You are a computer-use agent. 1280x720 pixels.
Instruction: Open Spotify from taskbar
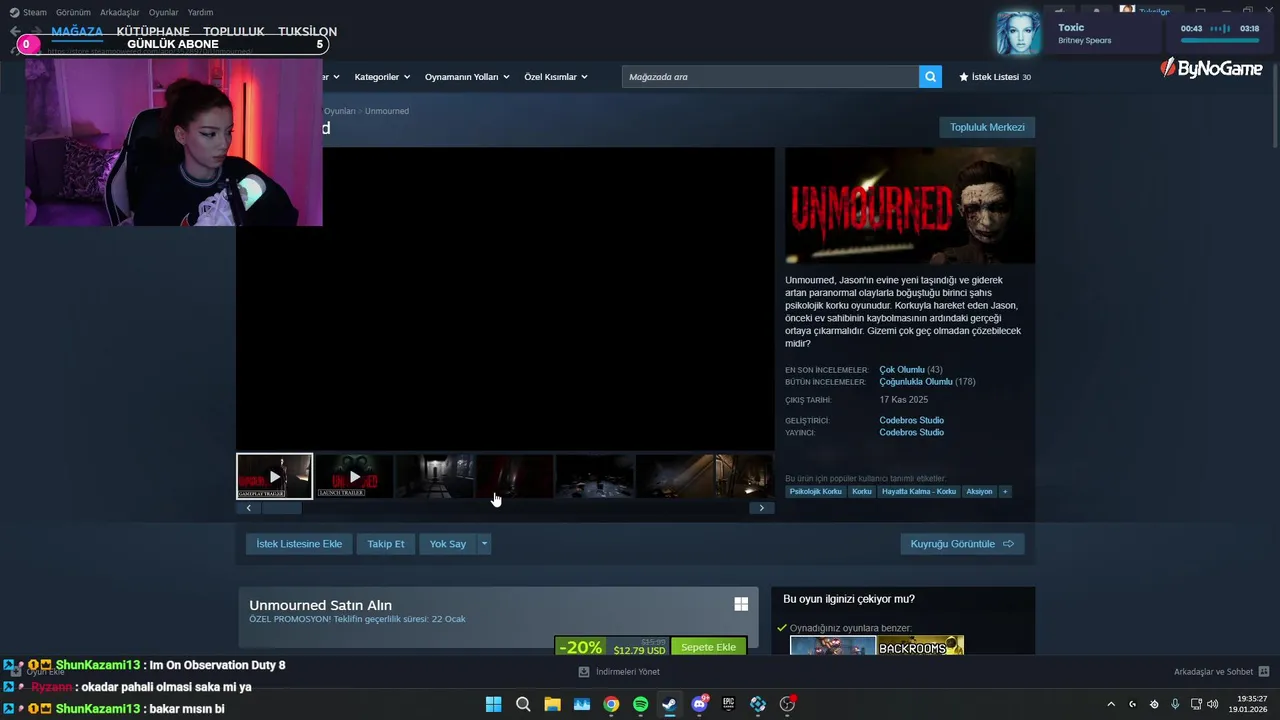coord(640,704)
